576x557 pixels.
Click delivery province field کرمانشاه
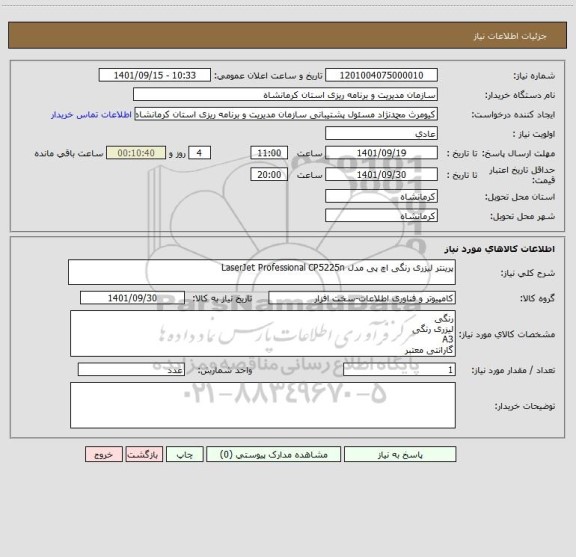[381, 196]
